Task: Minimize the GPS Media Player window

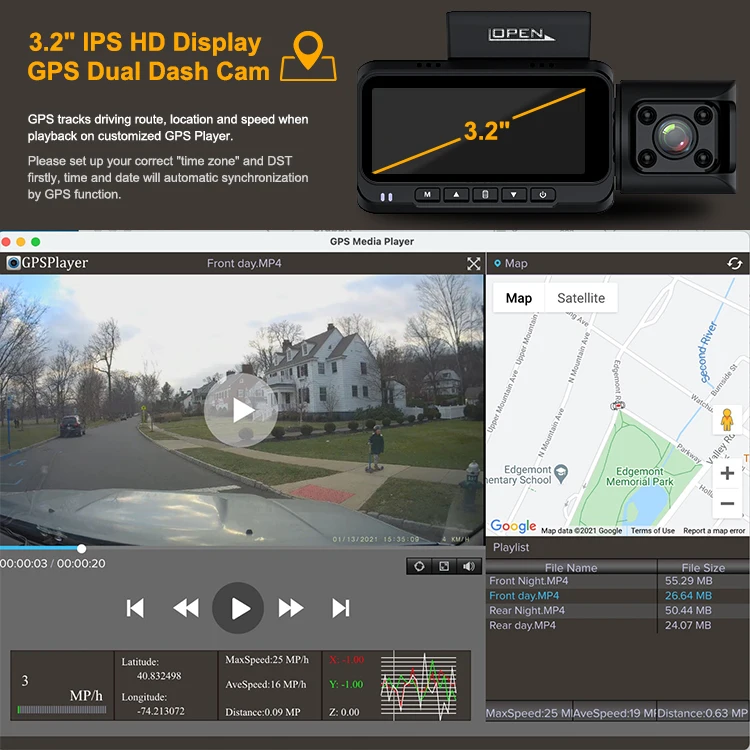Action: tap(21, 242)
